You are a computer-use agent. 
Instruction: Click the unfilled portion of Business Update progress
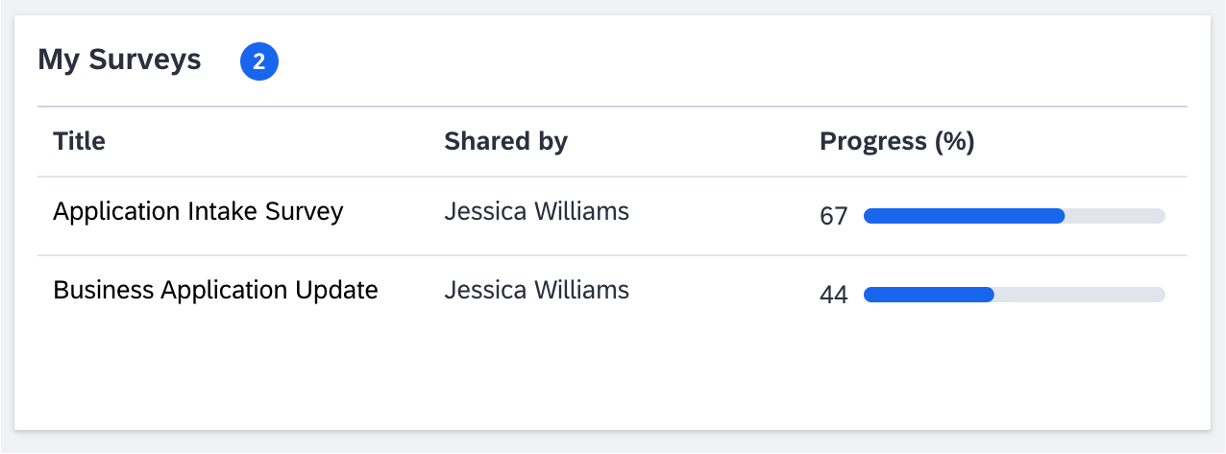coord(1079,294)
